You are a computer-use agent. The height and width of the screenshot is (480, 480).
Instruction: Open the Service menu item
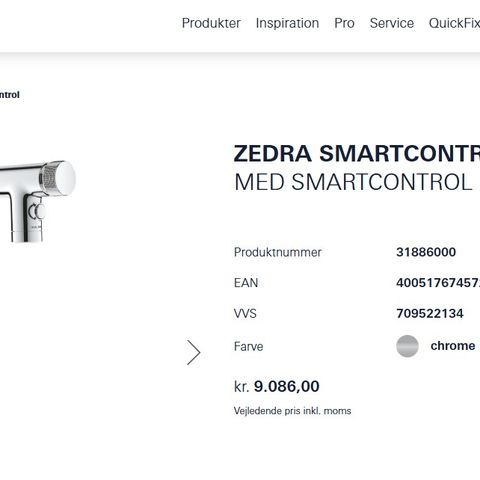pyautogui.click(x=392, y=23)
